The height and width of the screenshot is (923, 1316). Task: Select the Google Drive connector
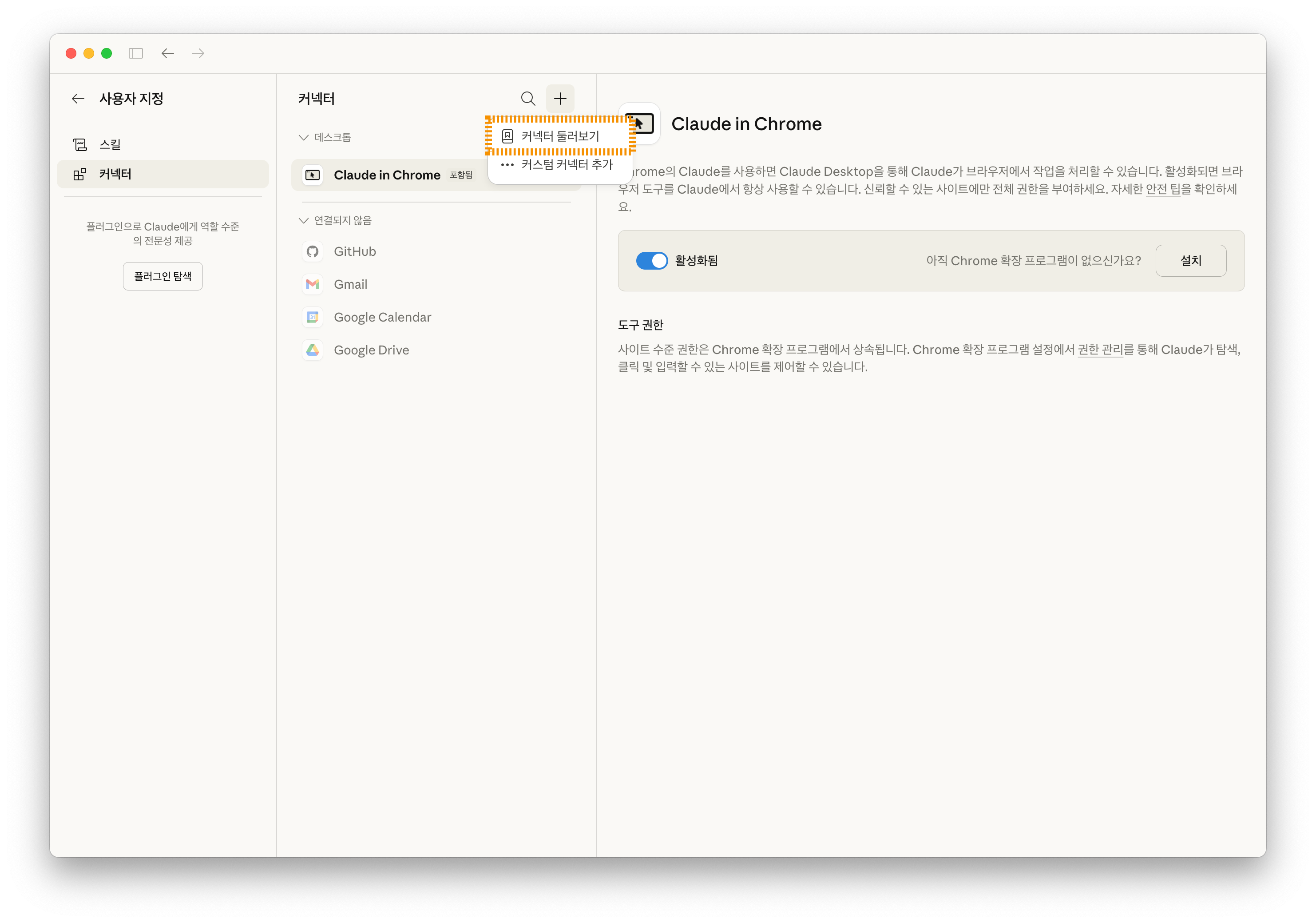(x=372, y=350)
